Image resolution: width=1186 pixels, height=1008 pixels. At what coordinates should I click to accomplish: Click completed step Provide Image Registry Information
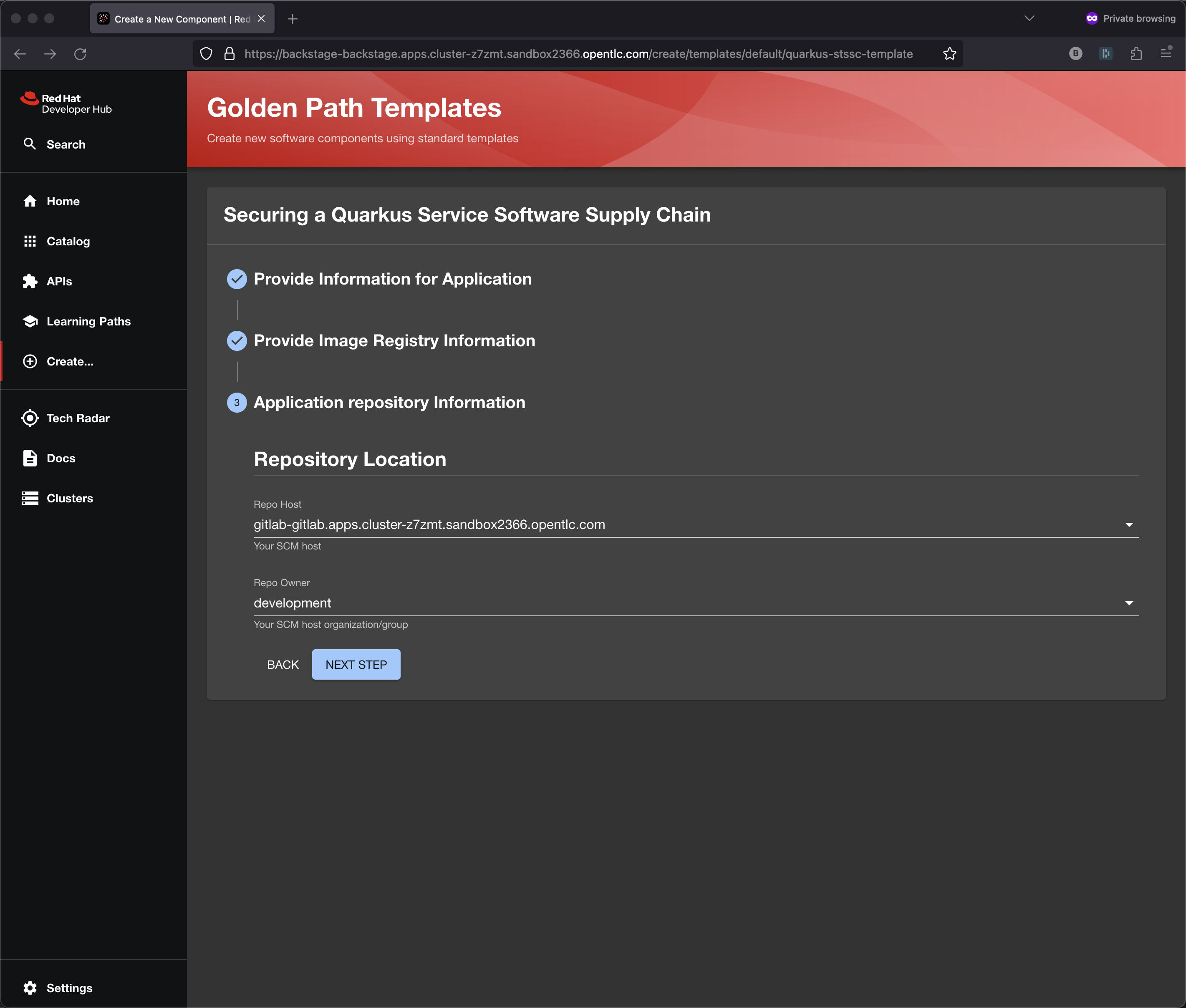point(394,340)
